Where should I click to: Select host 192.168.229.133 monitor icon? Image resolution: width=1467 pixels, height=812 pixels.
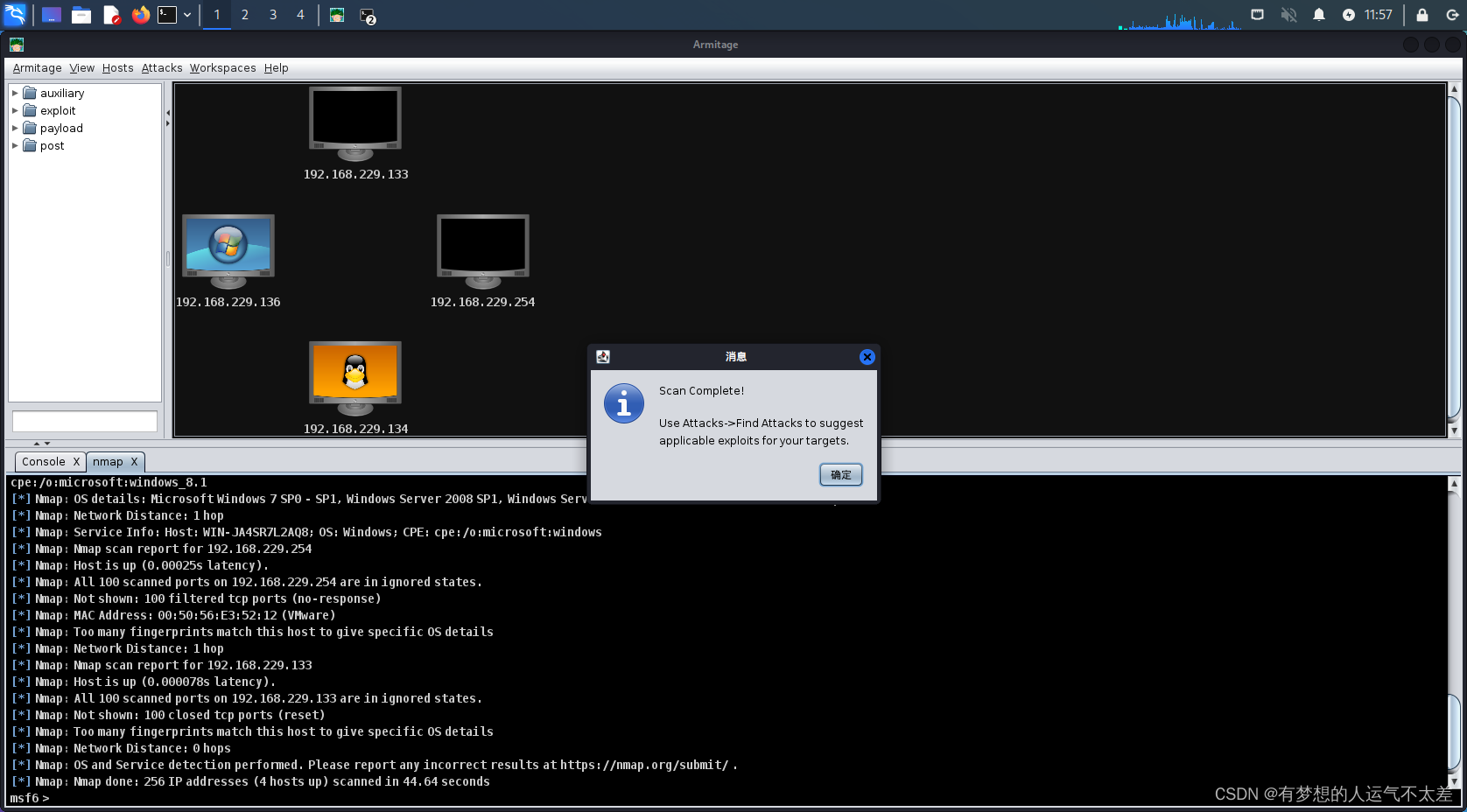coord(355,123)
